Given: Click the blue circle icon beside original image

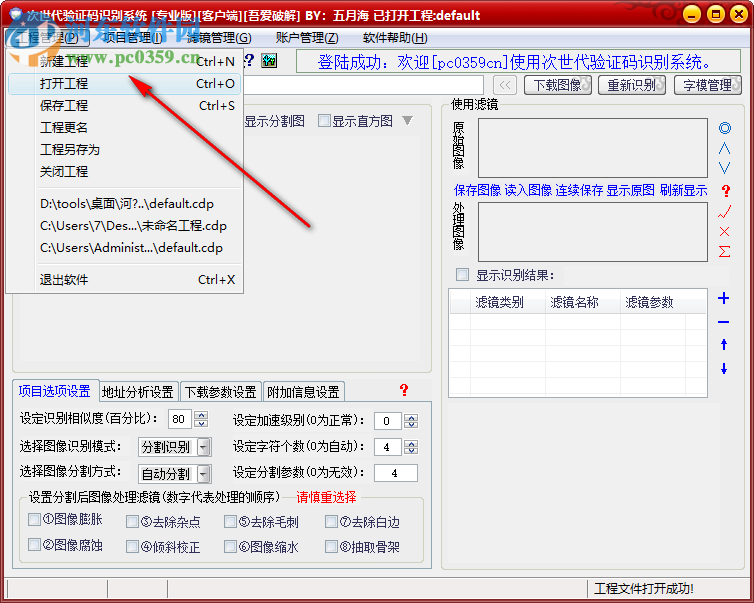Looking at the screenshot, I should [x=725, y=128].
